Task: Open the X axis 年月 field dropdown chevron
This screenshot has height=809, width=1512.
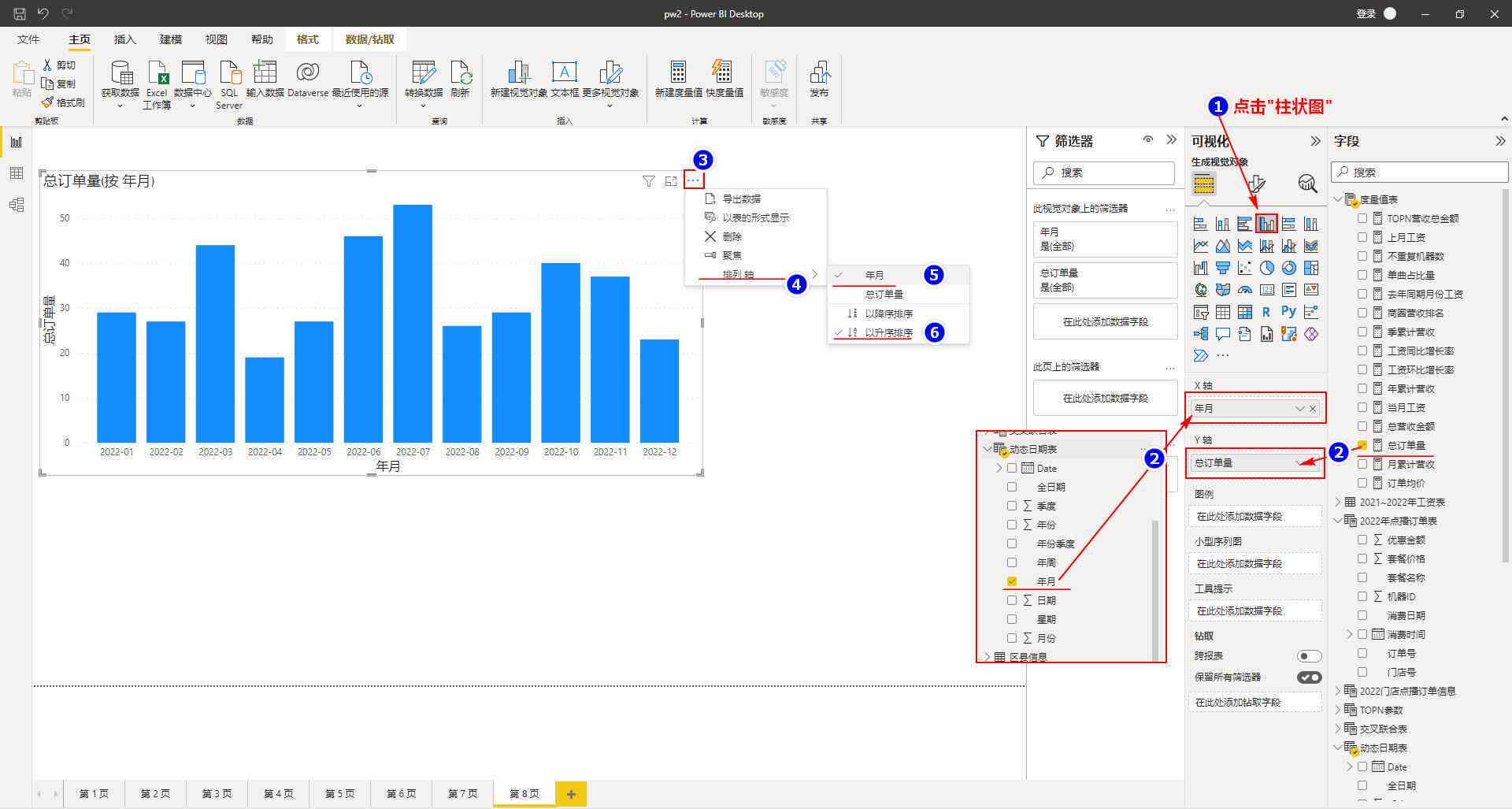Action: (x=1299, y=409)
